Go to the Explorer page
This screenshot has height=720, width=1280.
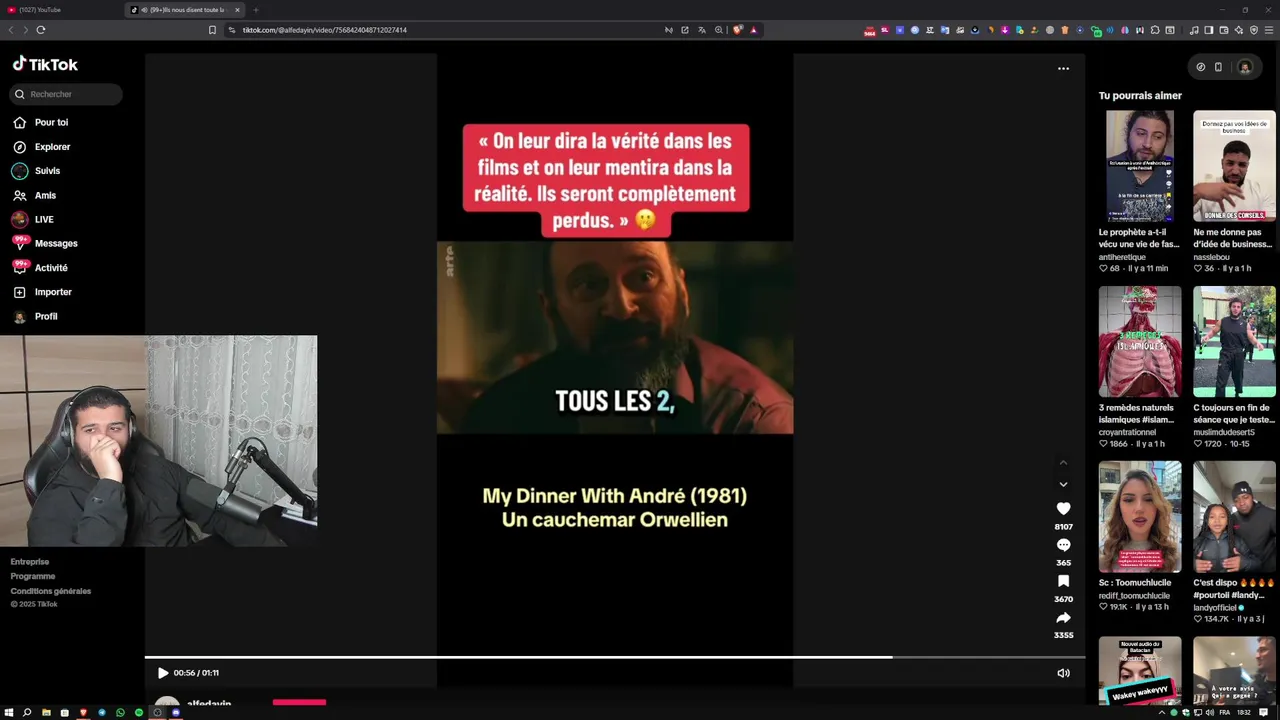pos(41,147)
